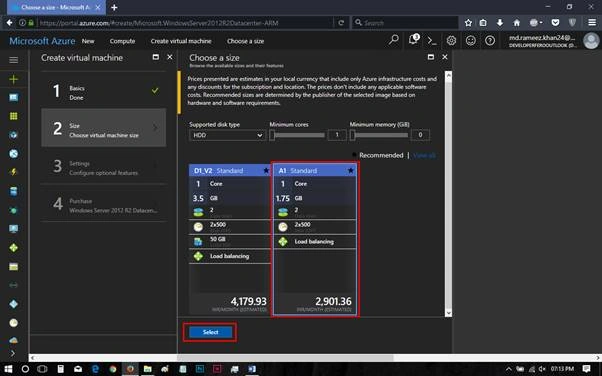Click the feedback smiley icon
The width and height of the screenshot is (602, 376).
[x=471, y=40]
